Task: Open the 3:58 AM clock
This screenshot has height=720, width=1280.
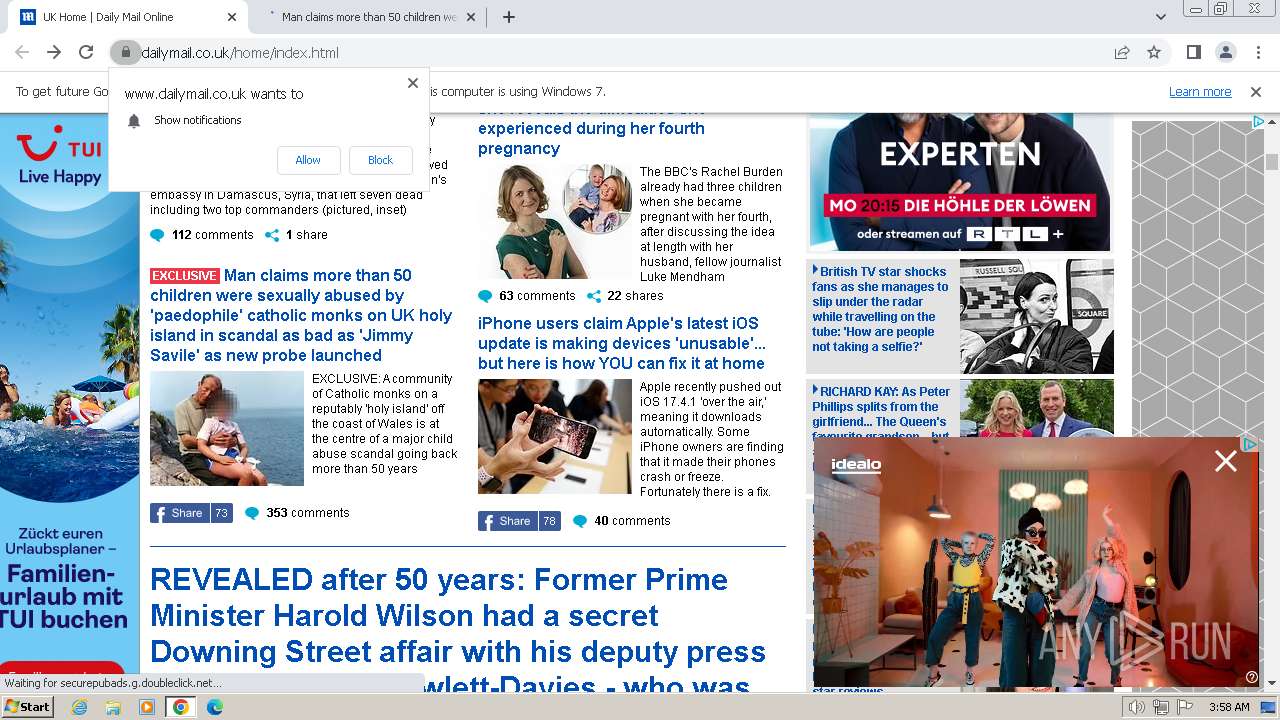Action: pos(1229,707)
